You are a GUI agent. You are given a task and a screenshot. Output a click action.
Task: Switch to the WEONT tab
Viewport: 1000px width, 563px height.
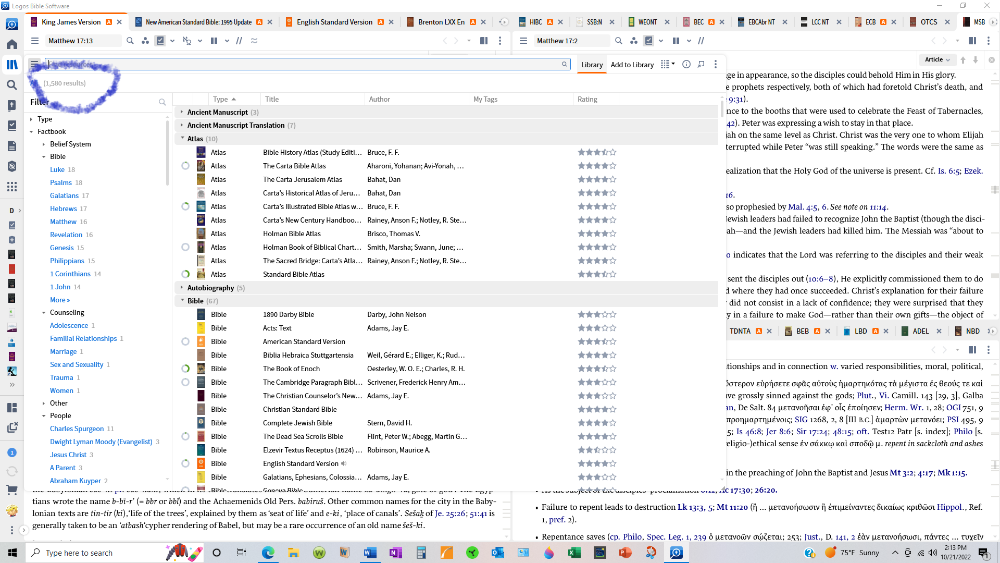[x=647, y=22]
